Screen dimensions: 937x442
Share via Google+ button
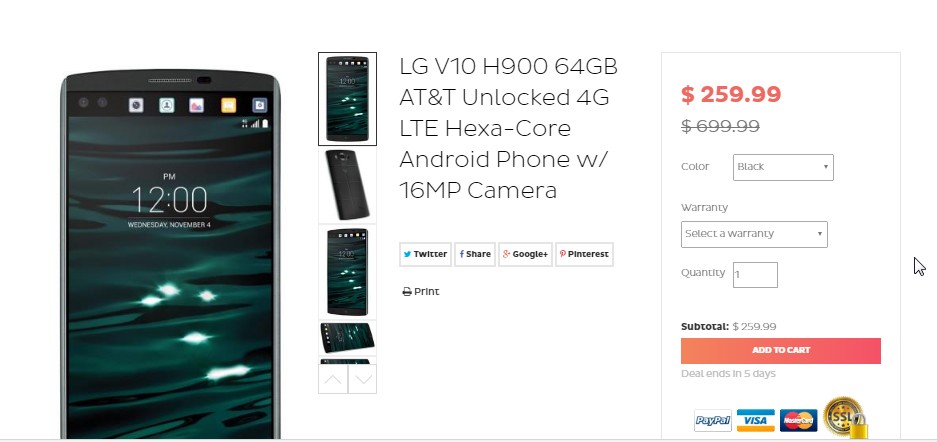click(x=525, y=254)
